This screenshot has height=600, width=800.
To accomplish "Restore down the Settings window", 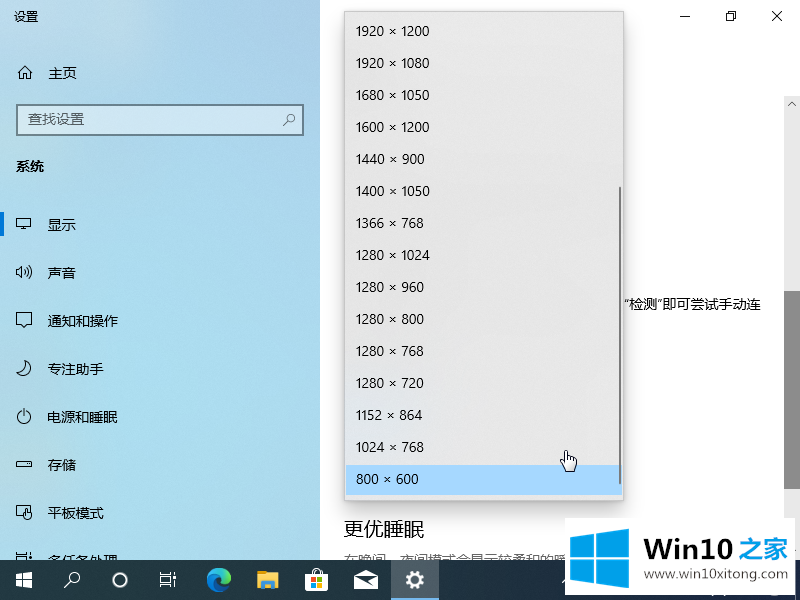I will point(731,16).
